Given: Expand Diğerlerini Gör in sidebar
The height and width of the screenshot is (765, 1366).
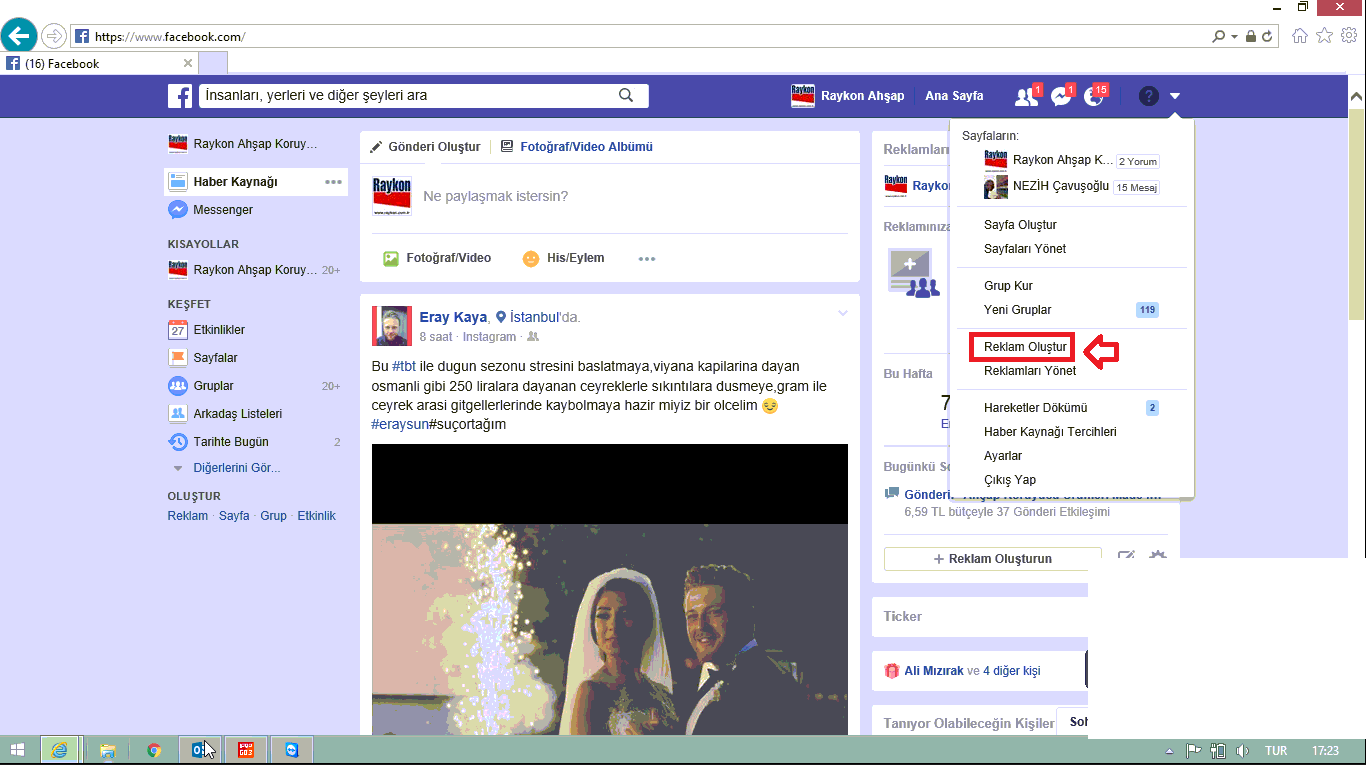Looking at the screenshot, I should tap(236, 468).
